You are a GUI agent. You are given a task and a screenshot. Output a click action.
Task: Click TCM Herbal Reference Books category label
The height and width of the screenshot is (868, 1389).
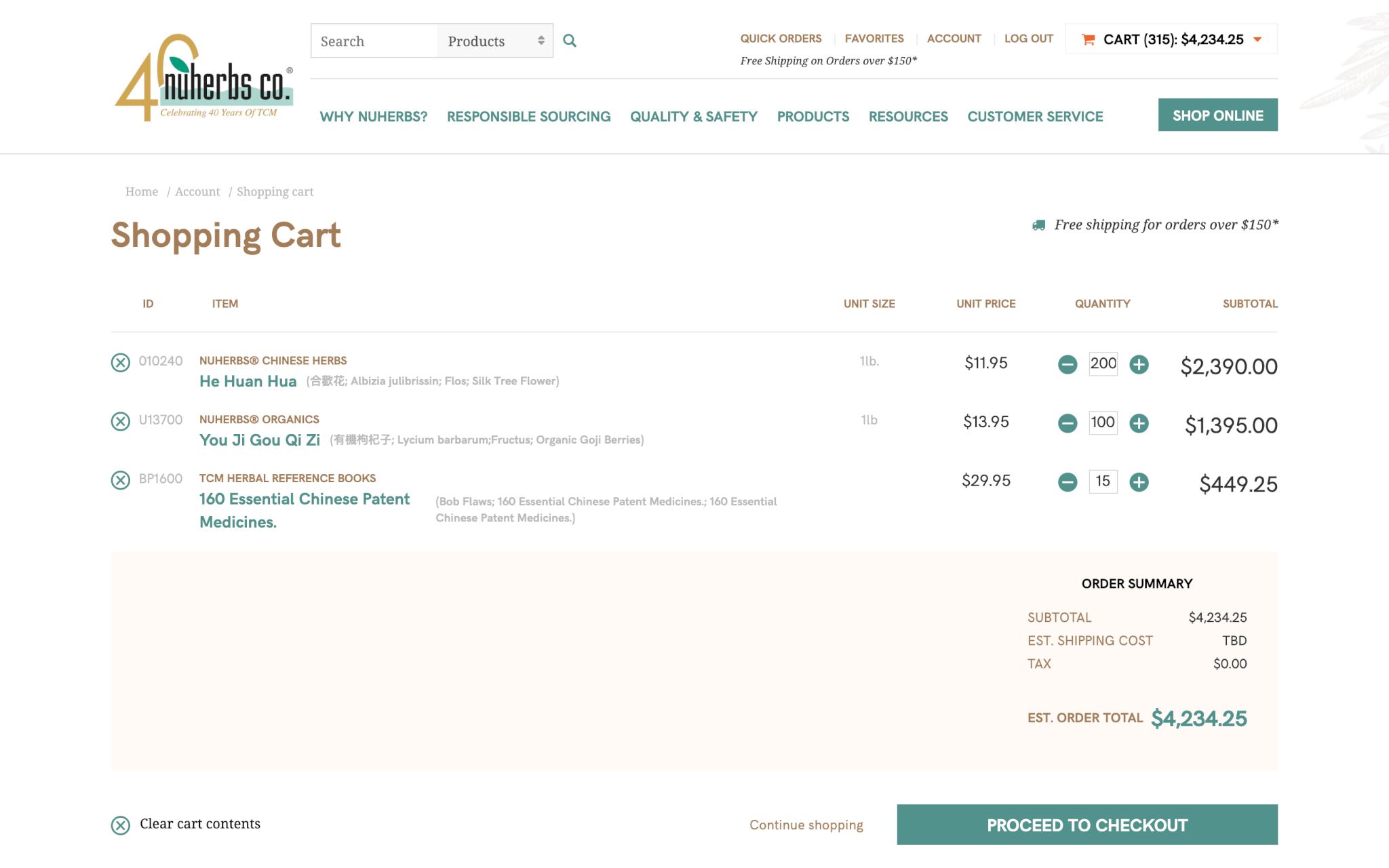pyautogui.click(x=288, y=479)
